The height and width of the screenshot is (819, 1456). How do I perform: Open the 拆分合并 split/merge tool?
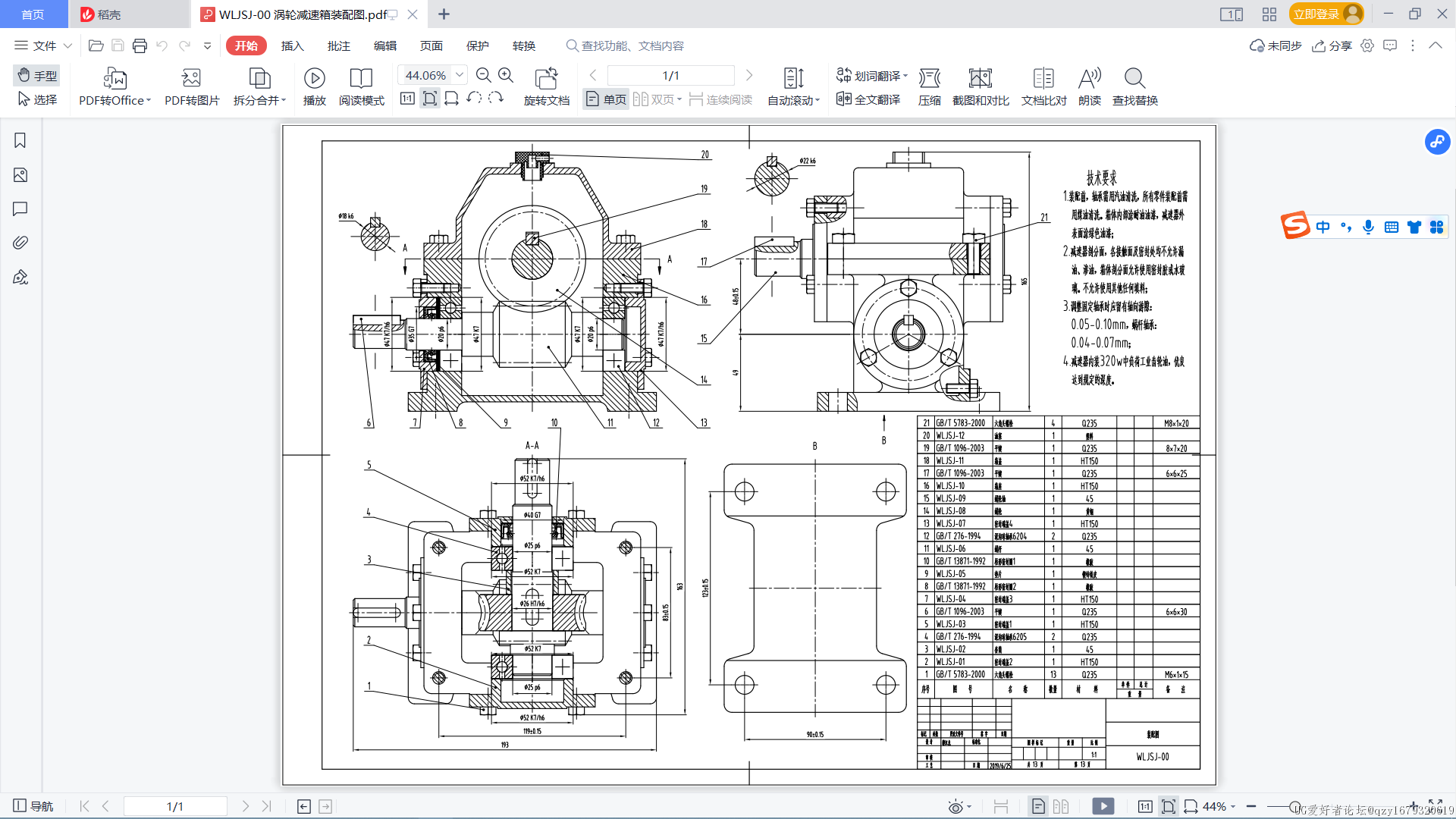tap(259, 87)
